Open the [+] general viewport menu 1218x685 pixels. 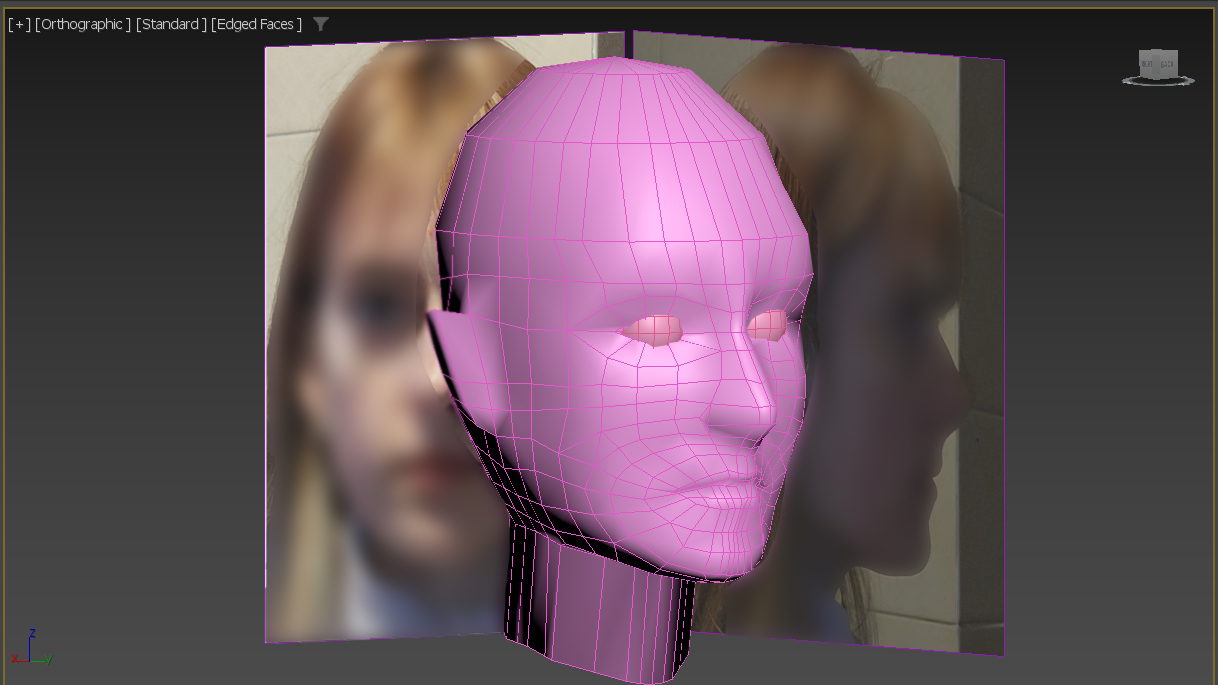19,24
